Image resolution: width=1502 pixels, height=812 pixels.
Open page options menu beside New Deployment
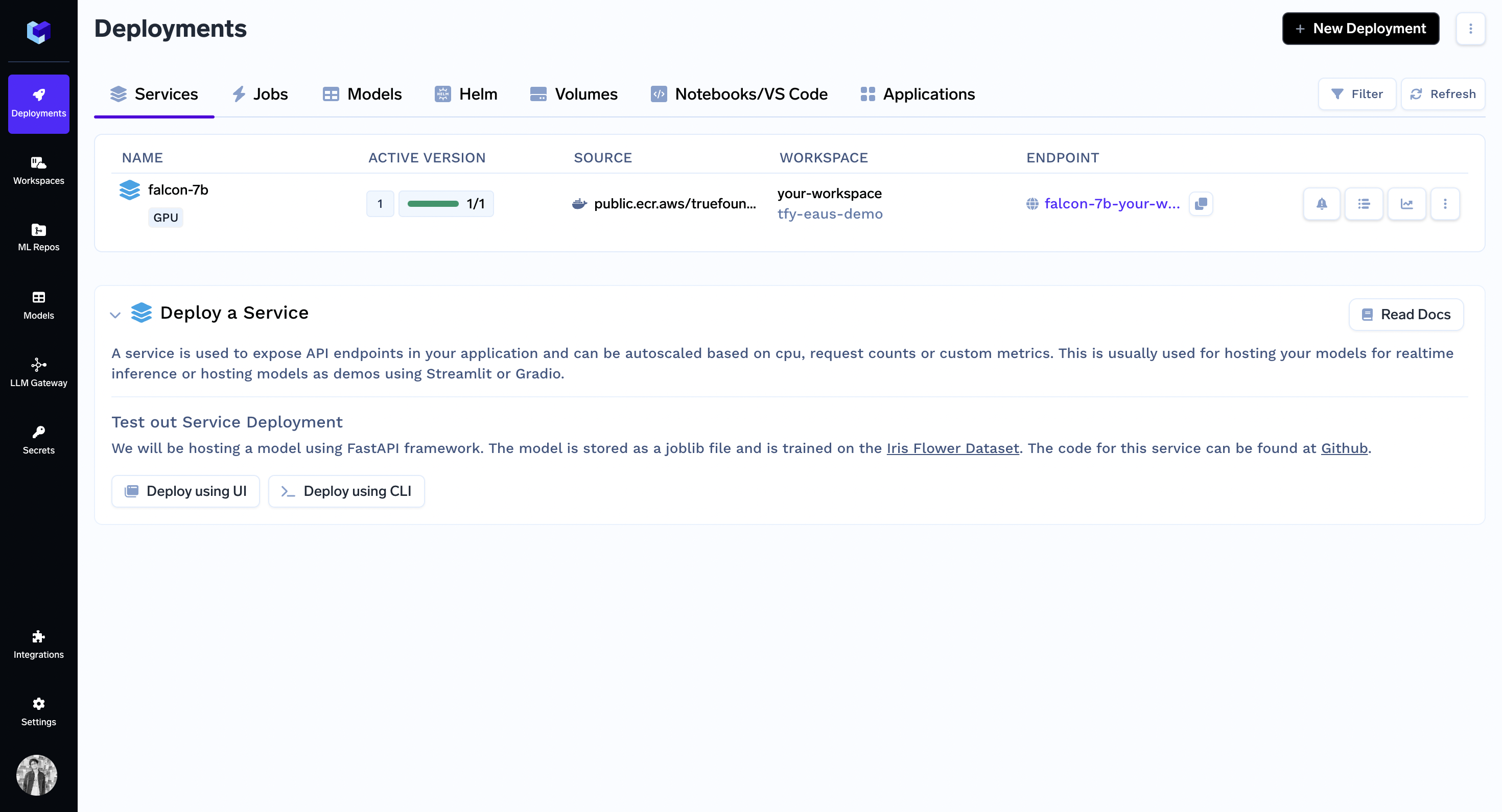(1470, 29)
